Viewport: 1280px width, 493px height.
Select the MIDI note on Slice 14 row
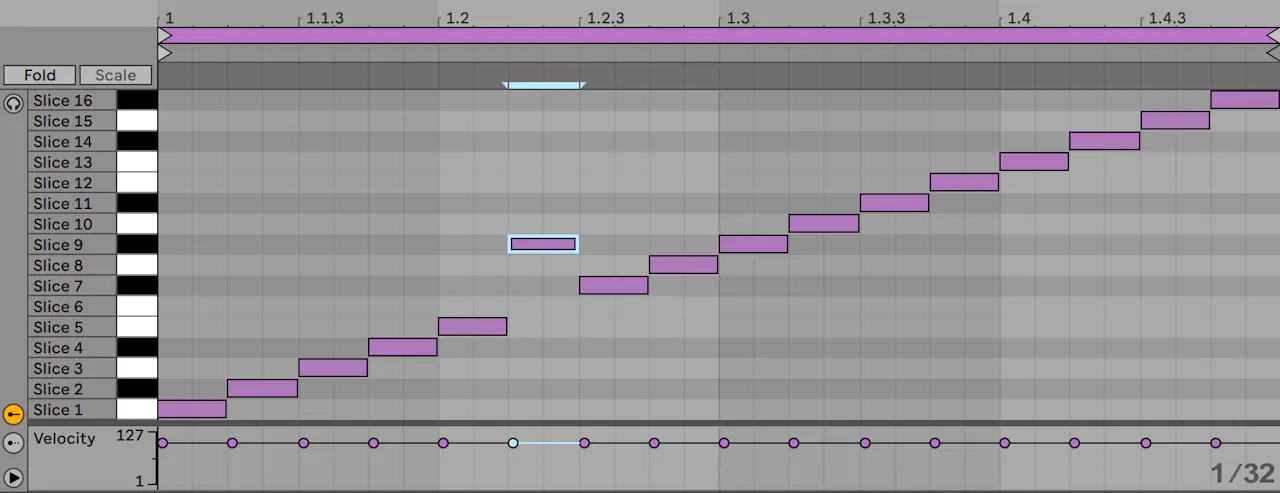[x=1105, y=141]
